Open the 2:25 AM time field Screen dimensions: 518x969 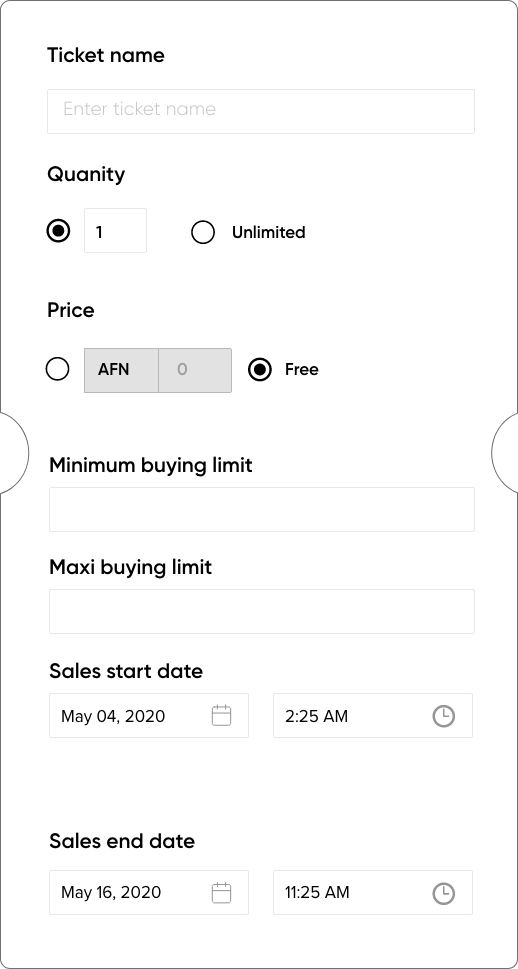click(373, 716)
